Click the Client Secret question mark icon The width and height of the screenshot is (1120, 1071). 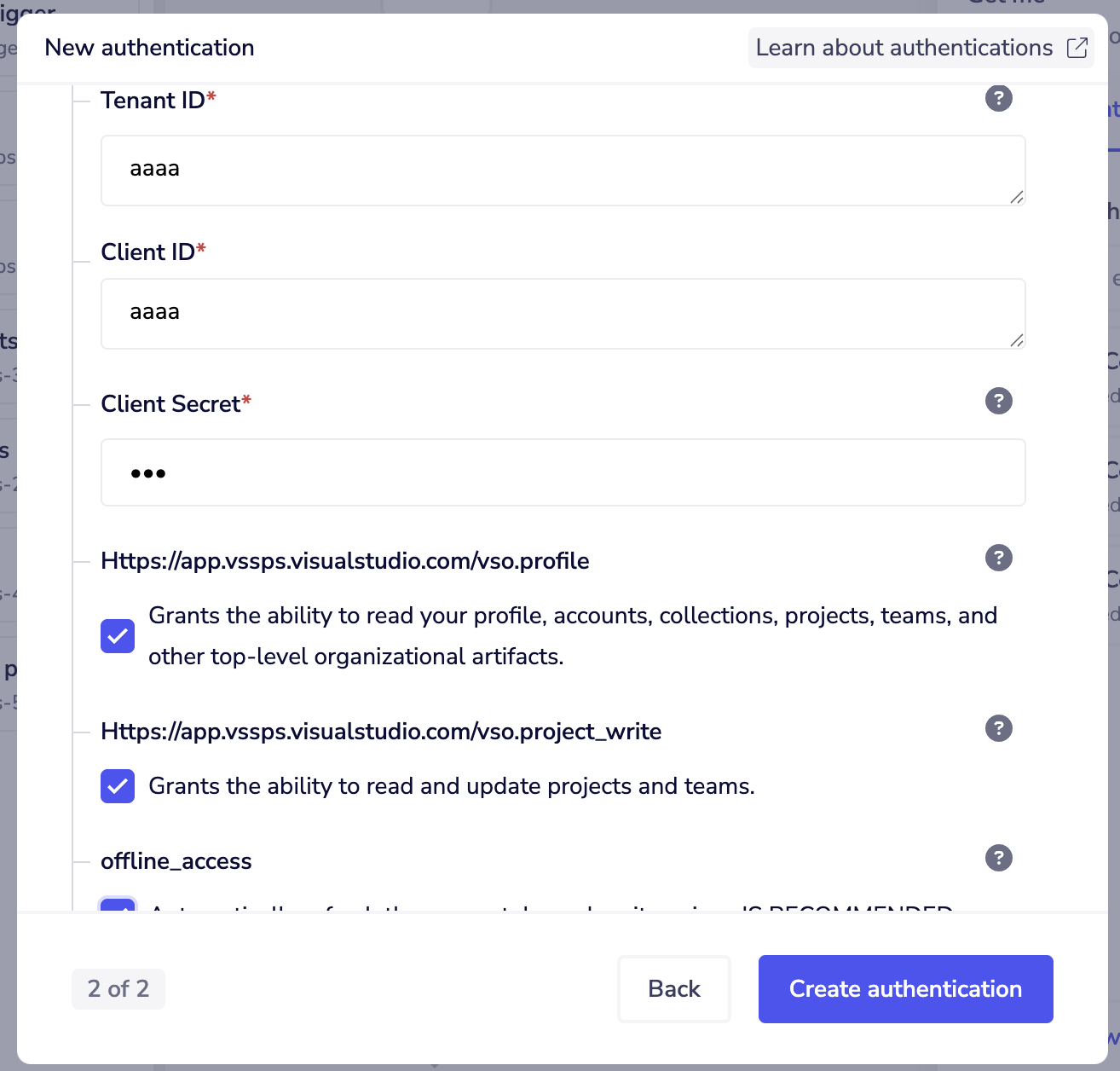pos(998,401)
